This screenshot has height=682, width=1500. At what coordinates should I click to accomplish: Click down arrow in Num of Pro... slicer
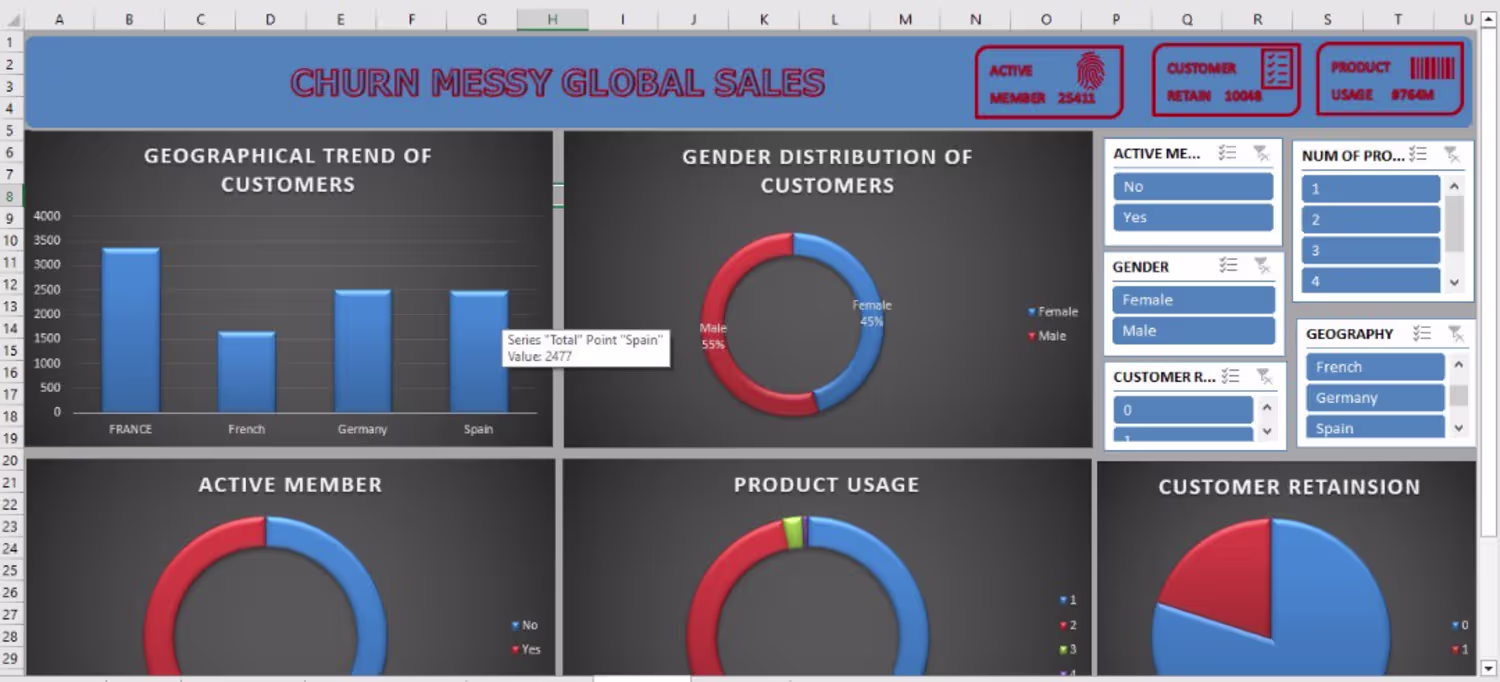[1455, 283]
